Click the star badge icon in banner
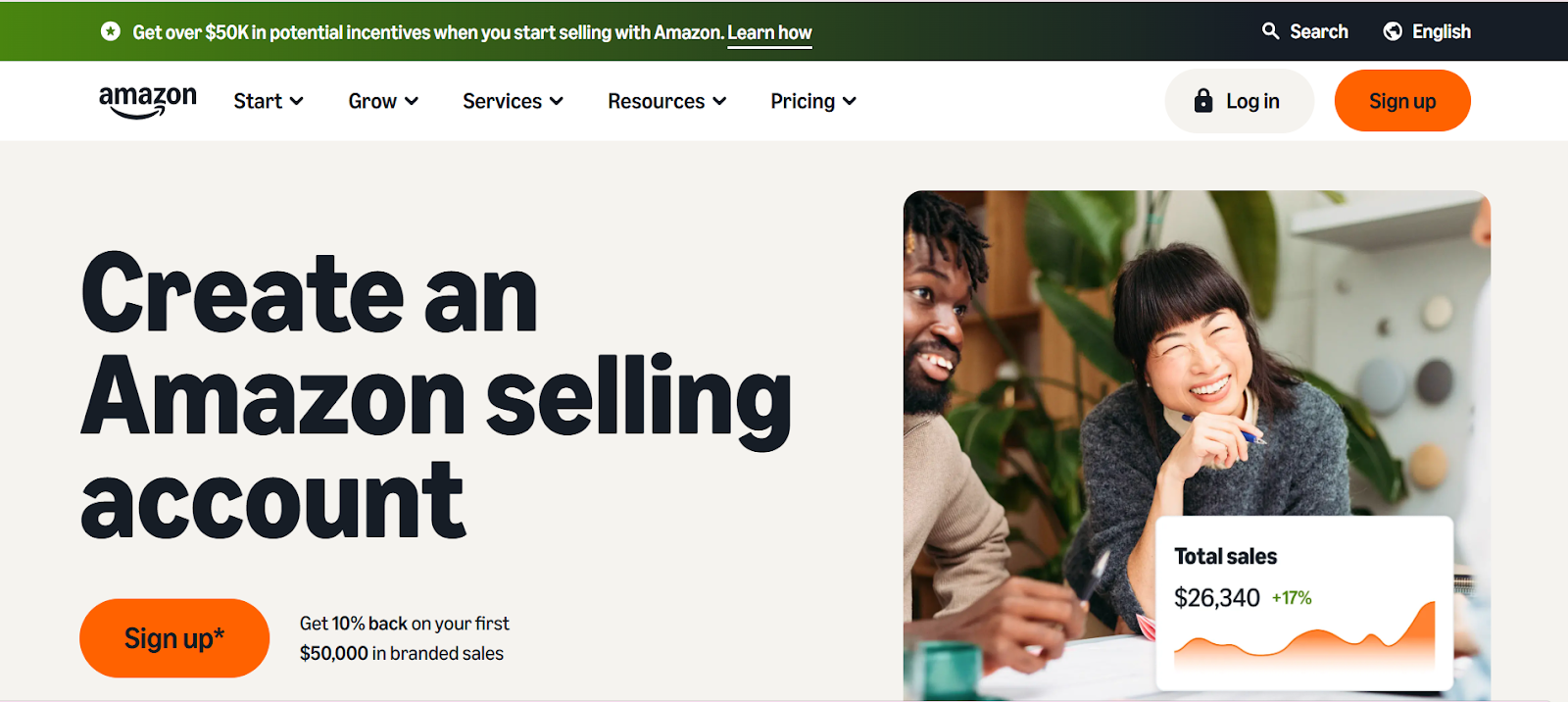The width and height of the screenshot is (1568, 702). [x=111, y=31]
